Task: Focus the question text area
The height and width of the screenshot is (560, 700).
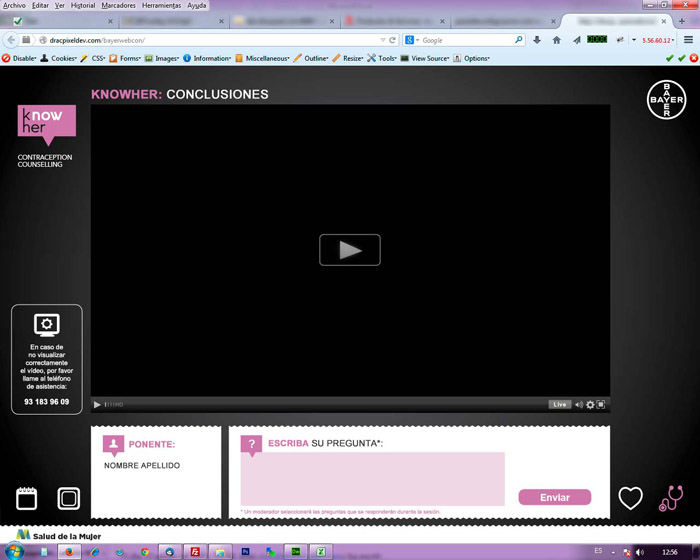Action: pos(373,479)
